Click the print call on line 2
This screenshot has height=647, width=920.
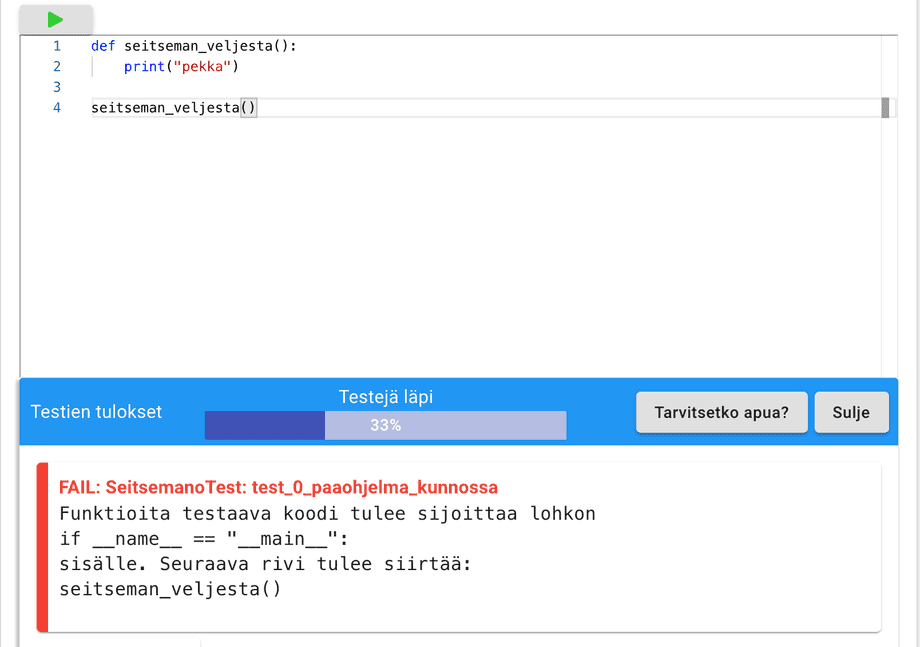pos(144,67)
